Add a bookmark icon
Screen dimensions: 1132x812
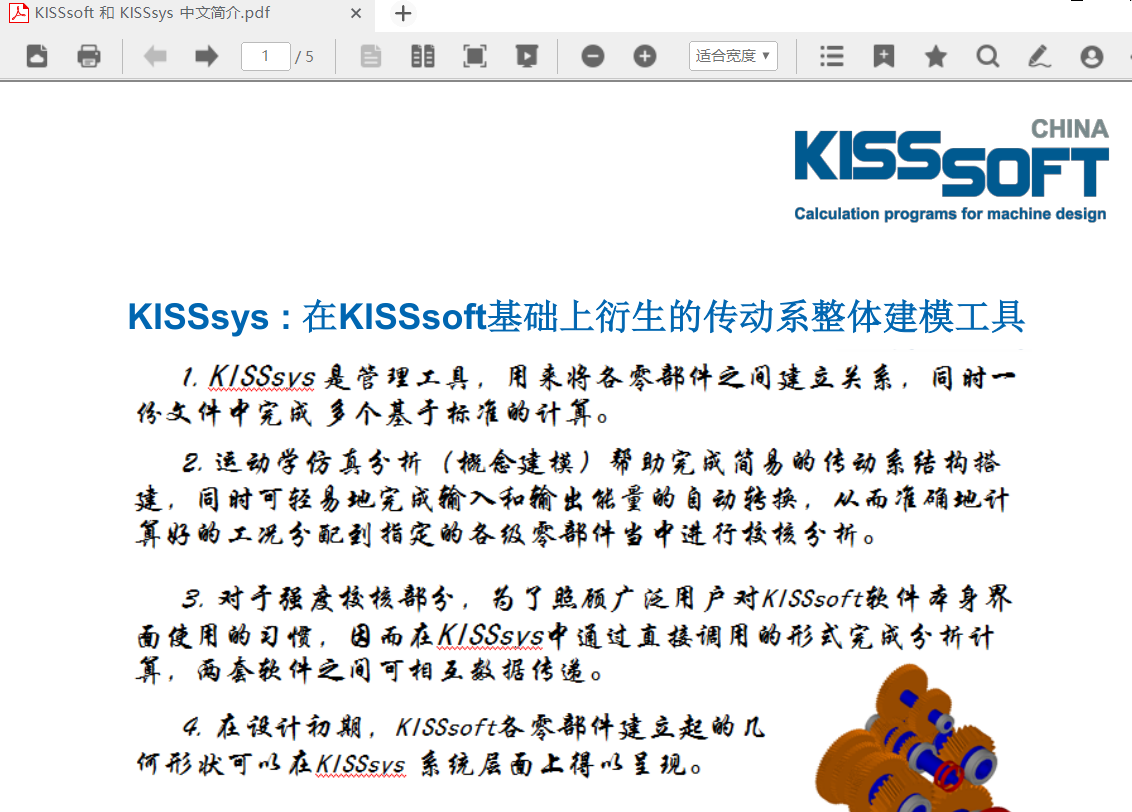pyautogui.click(x=884, y=56)
